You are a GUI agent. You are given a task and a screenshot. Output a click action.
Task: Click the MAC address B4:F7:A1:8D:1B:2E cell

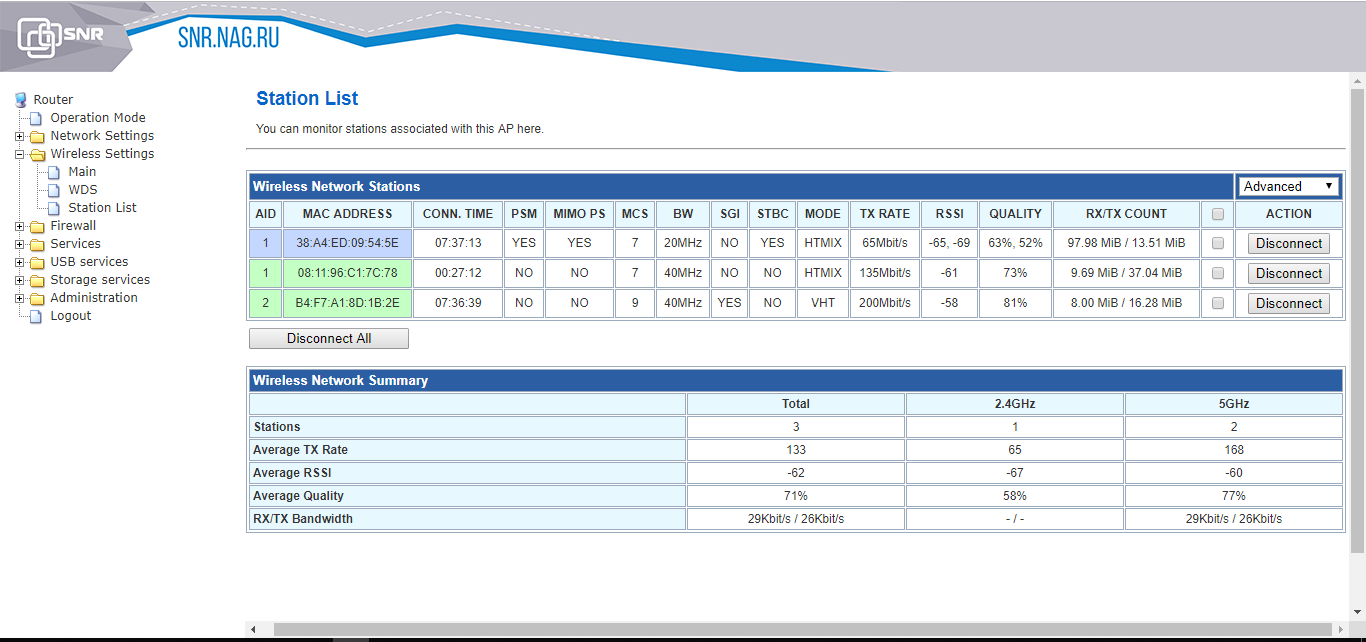click(x=347, y=303)
